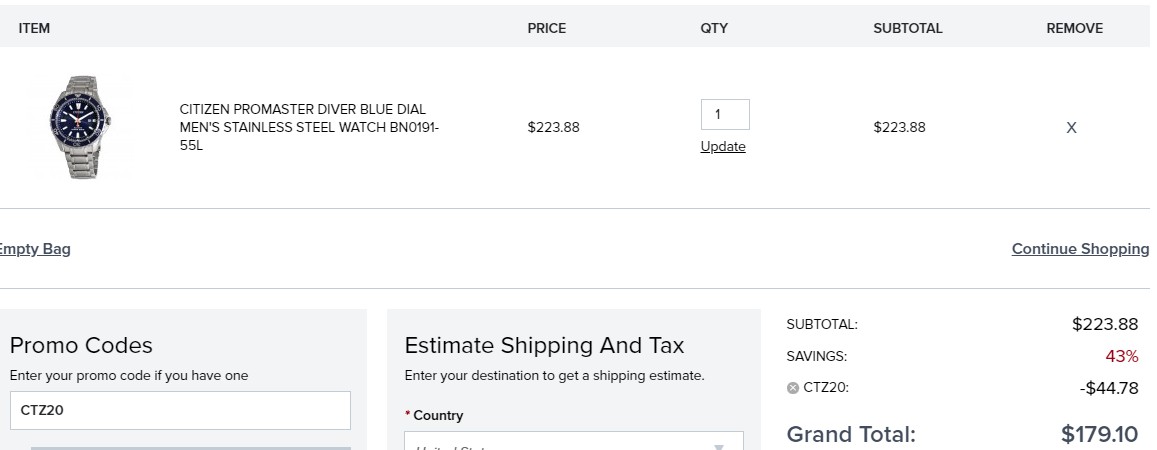Screen dimensions: 1157x450
Task: Remove the CTZ20 promo code via circle-x icon
Action: pyautogui.click(x=792, y=388)
